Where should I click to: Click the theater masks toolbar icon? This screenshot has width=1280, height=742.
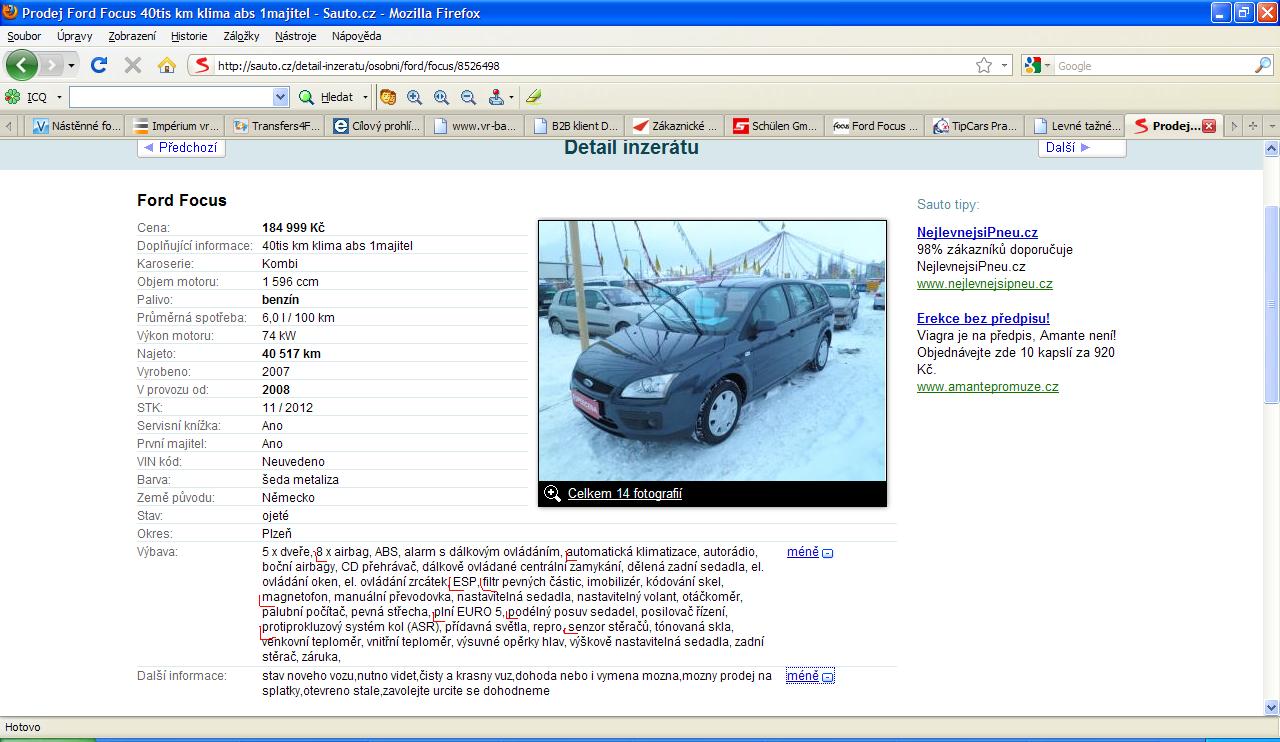tap(387, 97)
